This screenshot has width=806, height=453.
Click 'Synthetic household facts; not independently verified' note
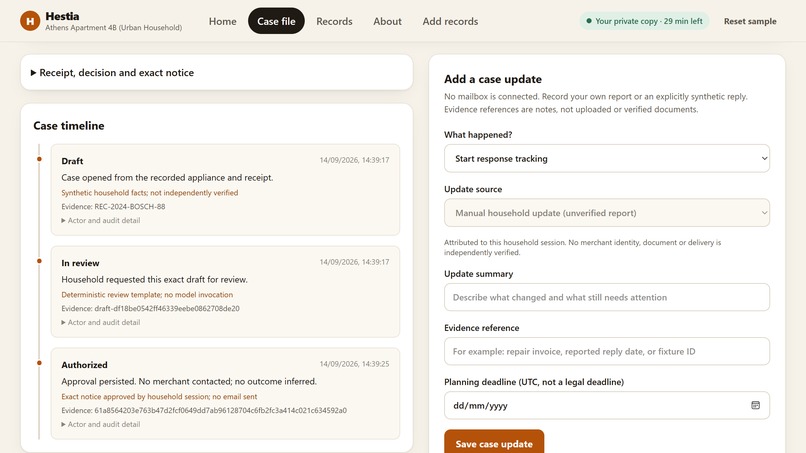pyautogui.click(x=150, y=193)
